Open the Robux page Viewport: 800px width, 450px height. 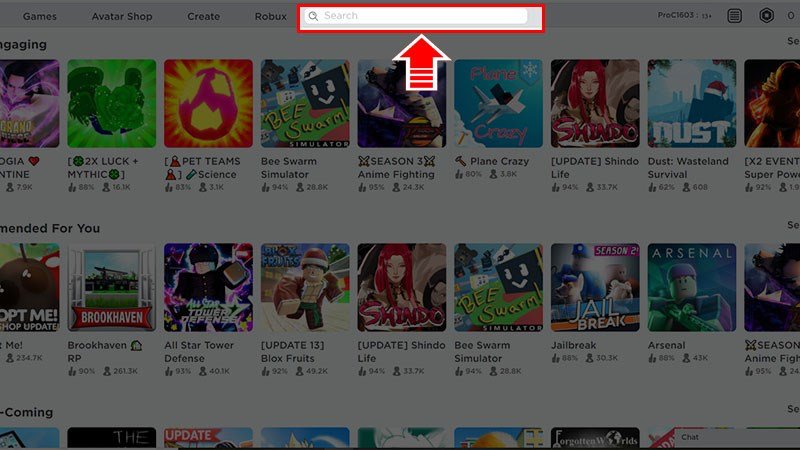click(270, 16)
